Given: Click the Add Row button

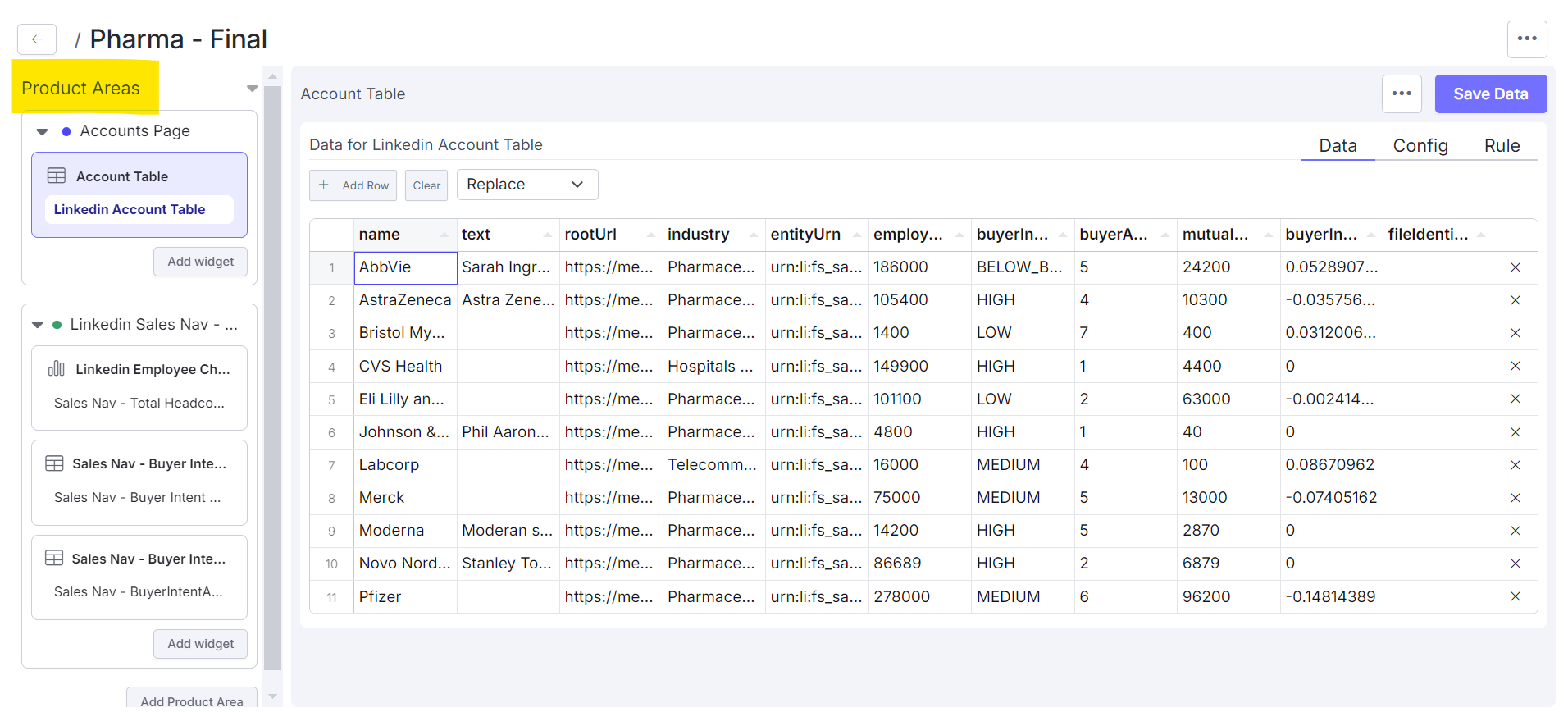Looking at the screenshot, I should point(353,185).
